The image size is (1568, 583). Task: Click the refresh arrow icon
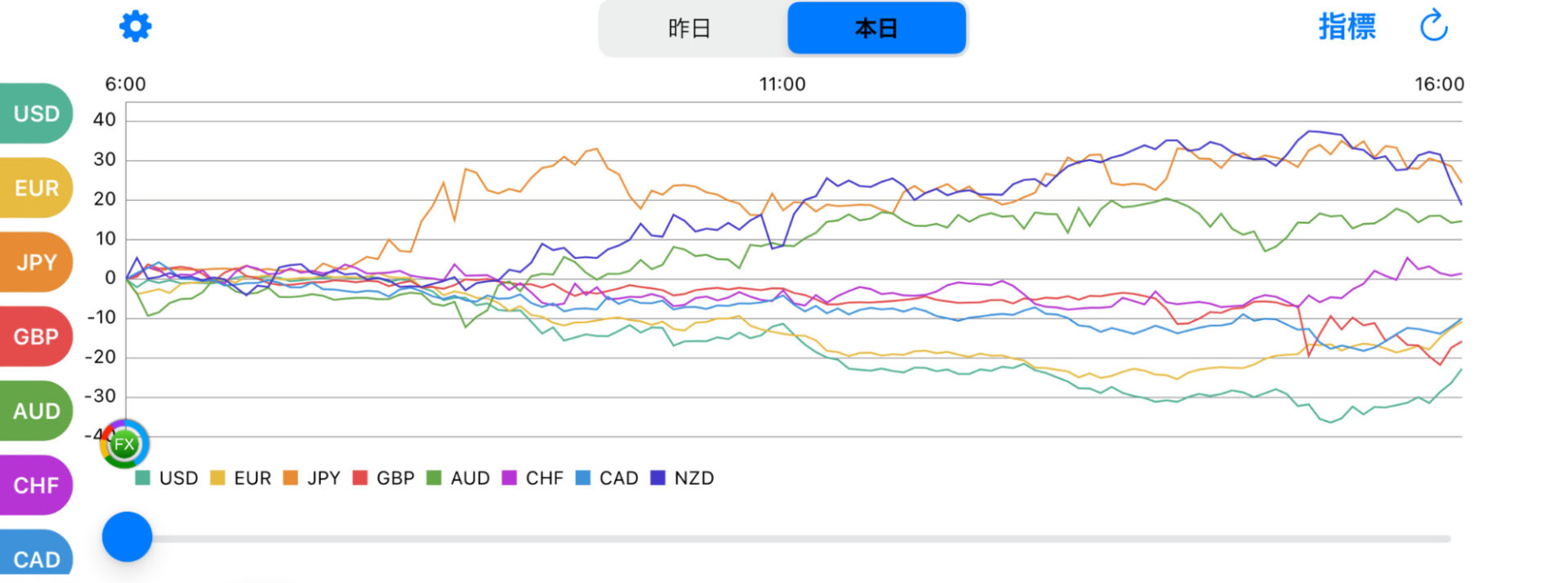[1433, 26]
